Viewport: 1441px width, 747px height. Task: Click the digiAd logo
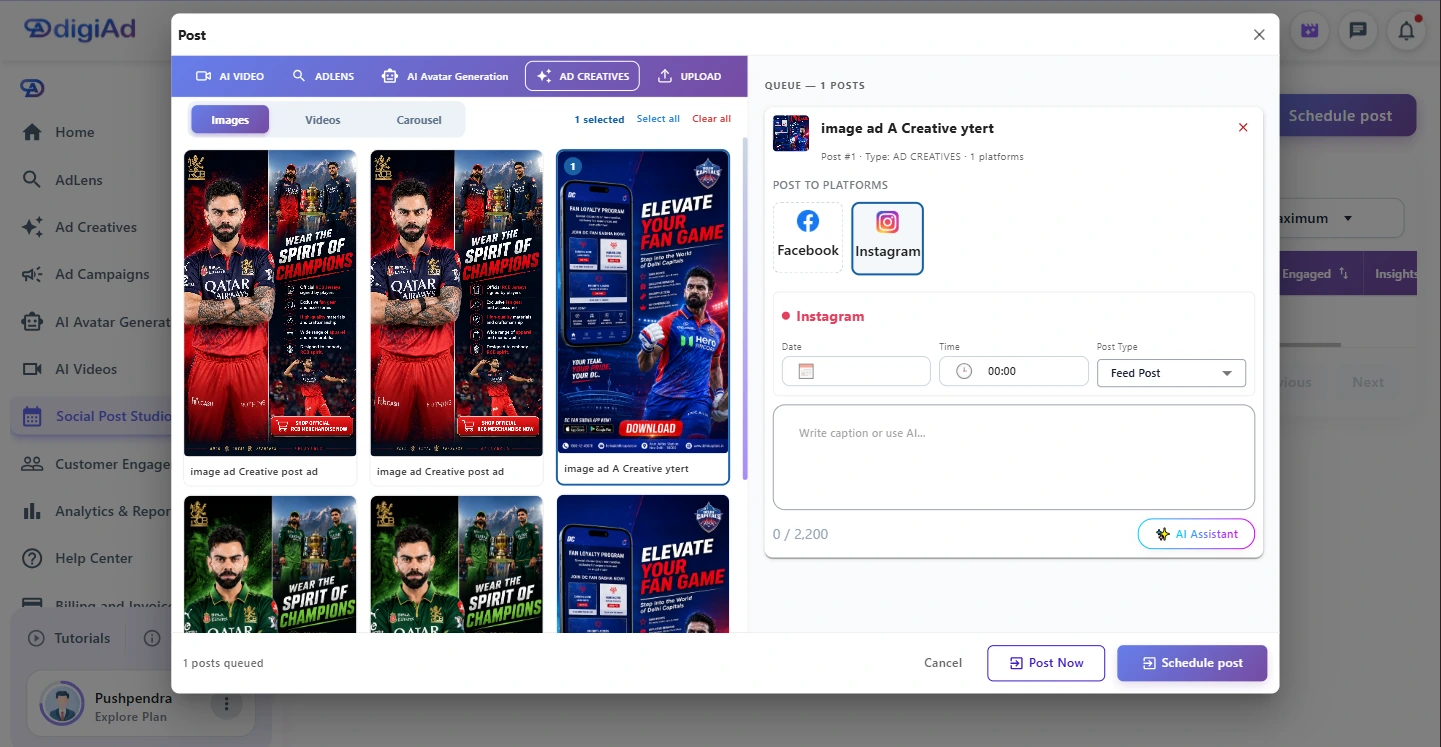tap(80, 28)
